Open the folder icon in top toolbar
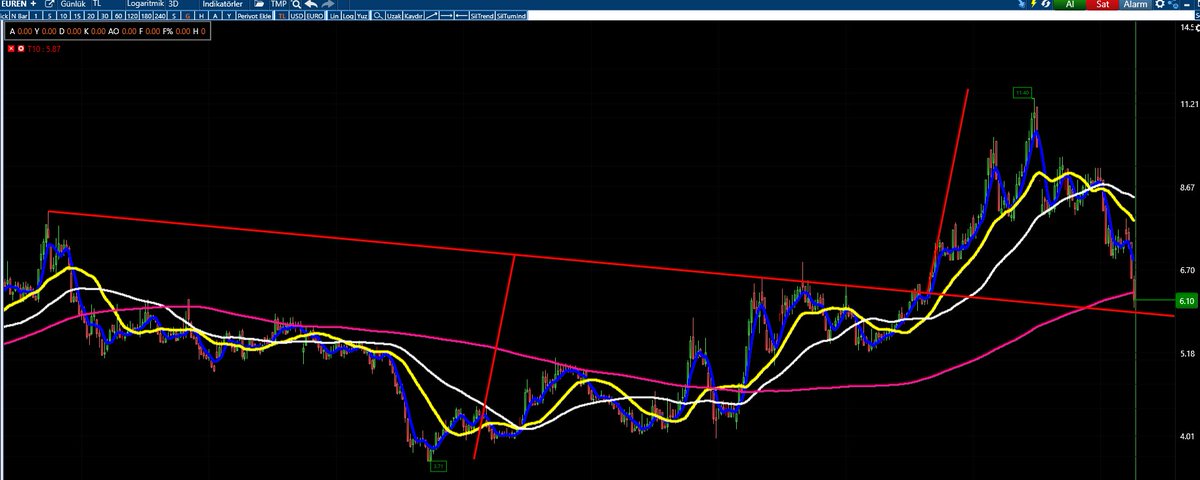The height and width of the screenshot is (480, 1200). [258, 6]
